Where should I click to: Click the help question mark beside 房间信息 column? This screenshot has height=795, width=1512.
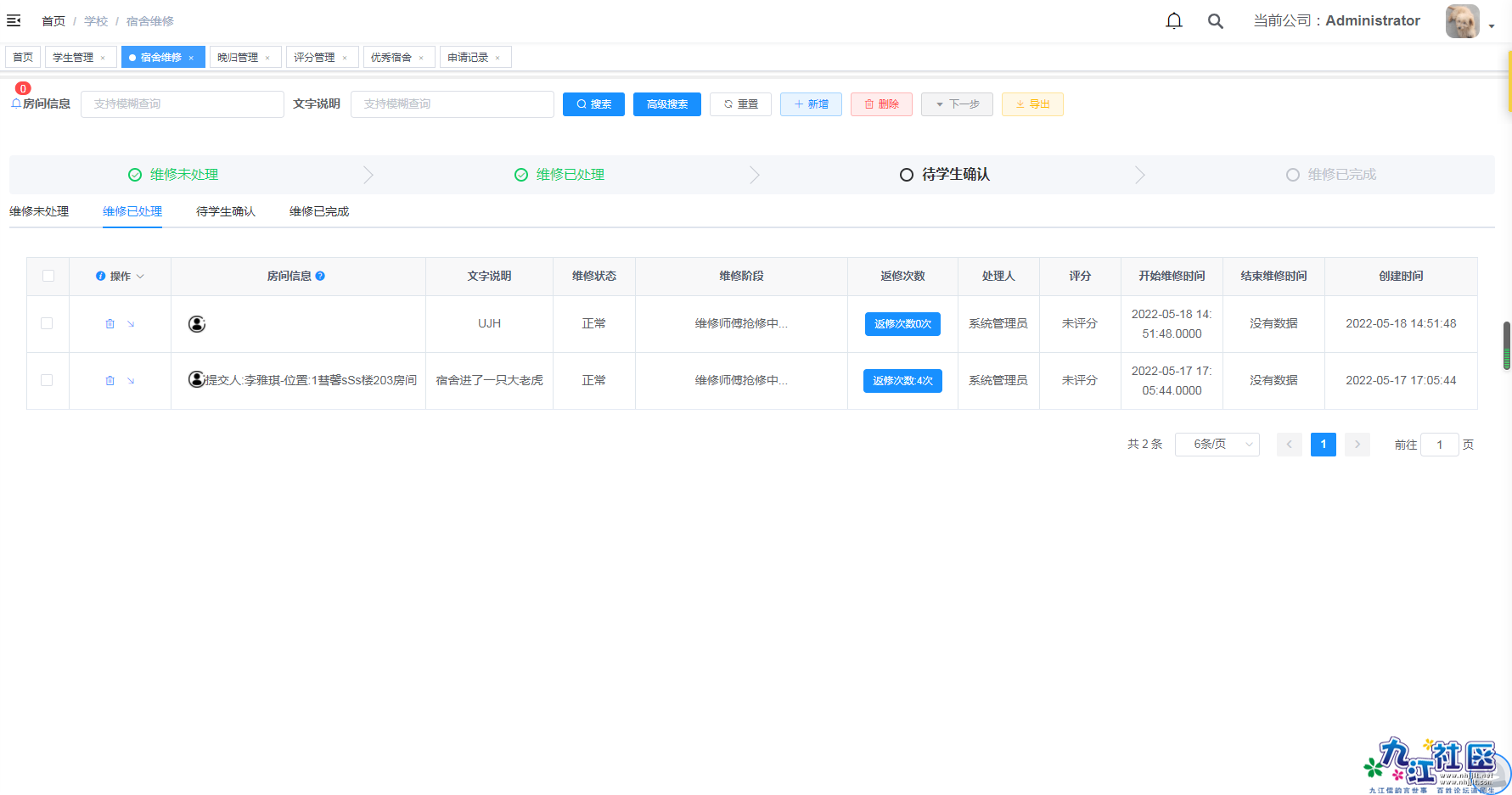click(x=320, y=276)
